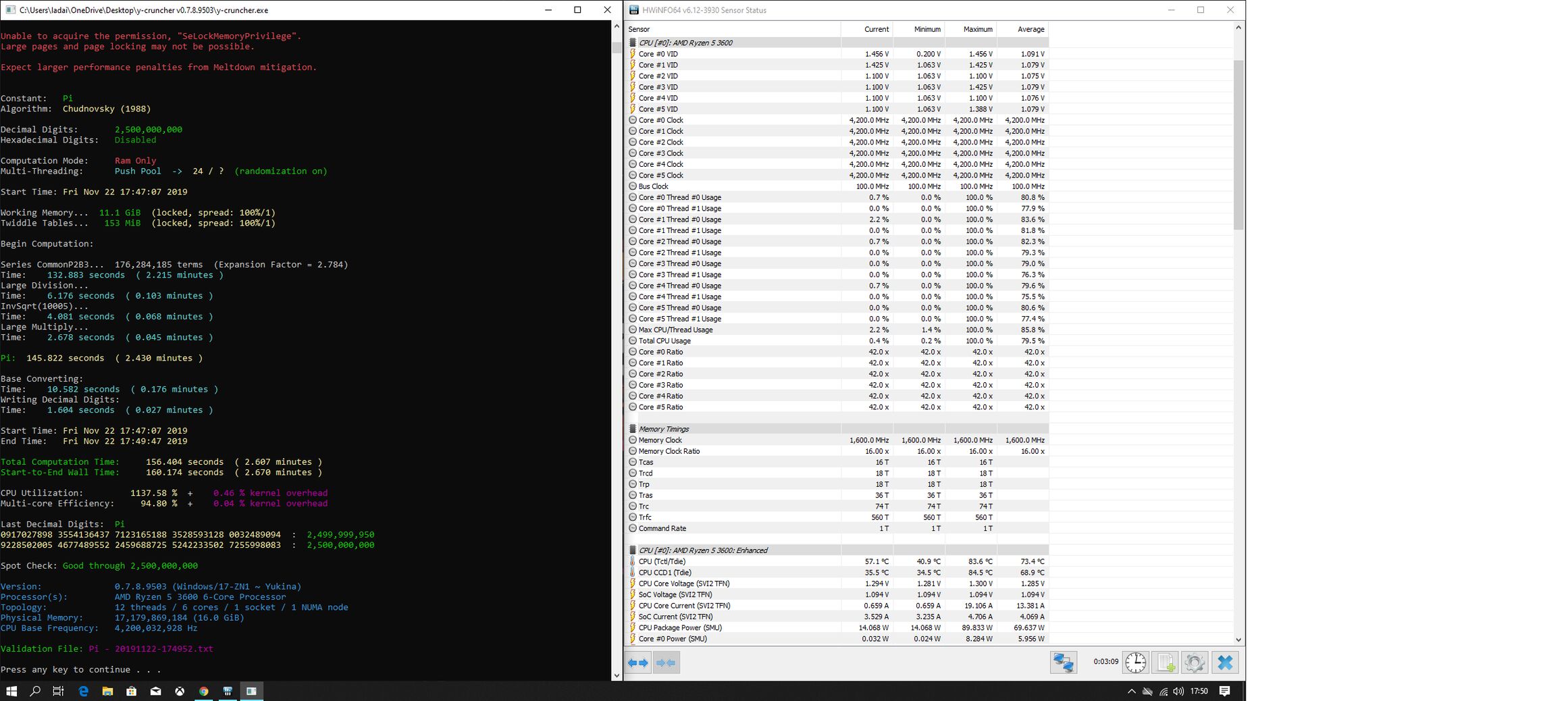The height and width of the screenshot is (701, 1568).
Task: Select Tcas timing row
Action: (837, 462)
